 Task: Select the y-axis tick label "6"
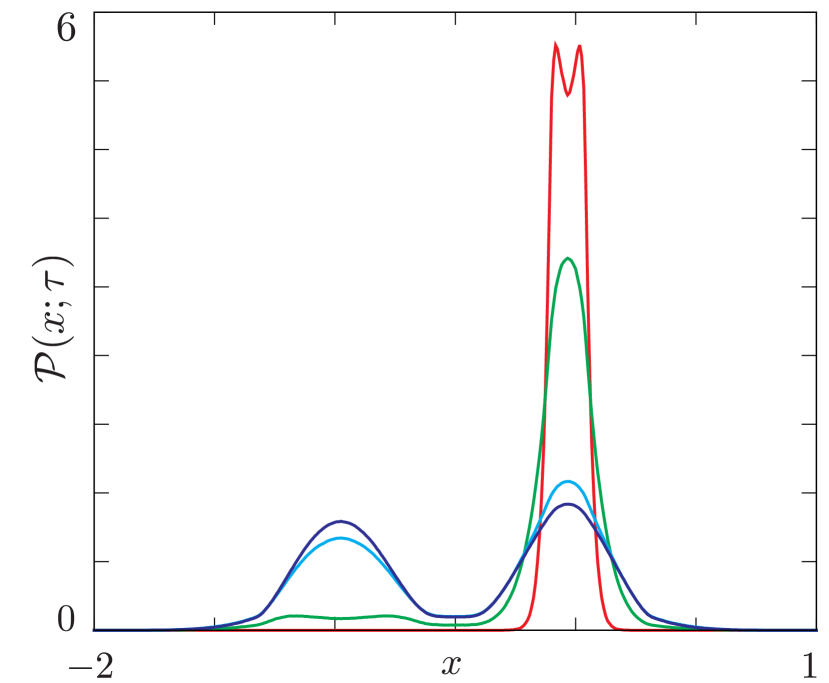click(x=66, y=30)
